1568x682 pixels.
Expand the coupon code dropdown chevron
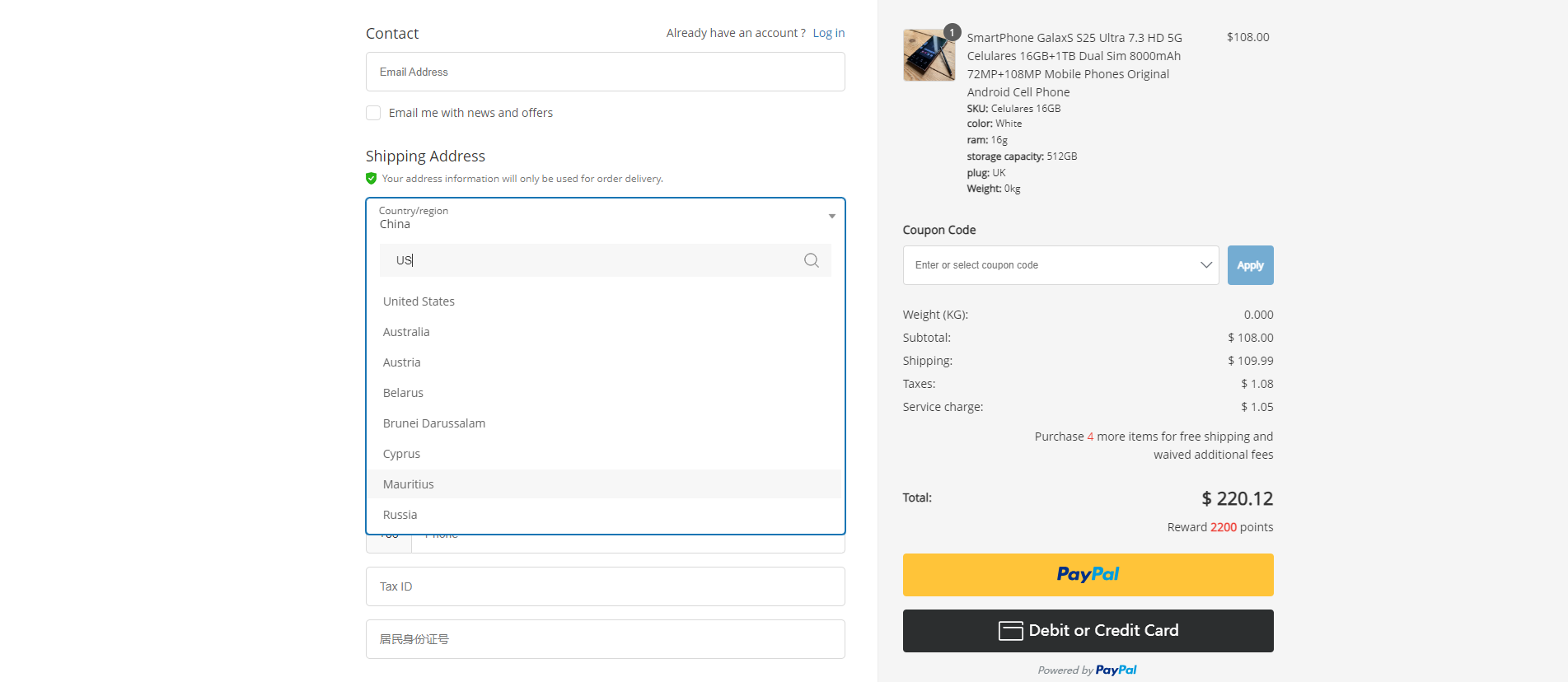tap(1206, 265)
